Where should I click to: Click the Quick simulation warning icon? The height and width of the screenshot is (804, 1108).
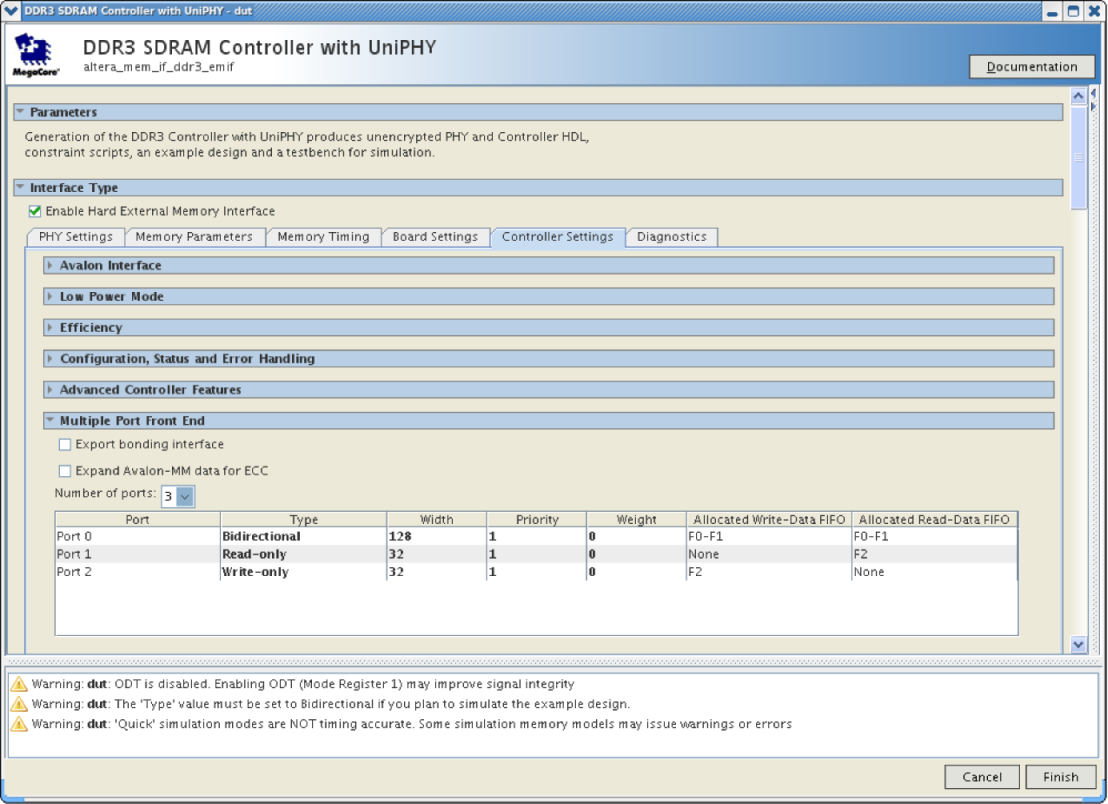click(17, 724)
